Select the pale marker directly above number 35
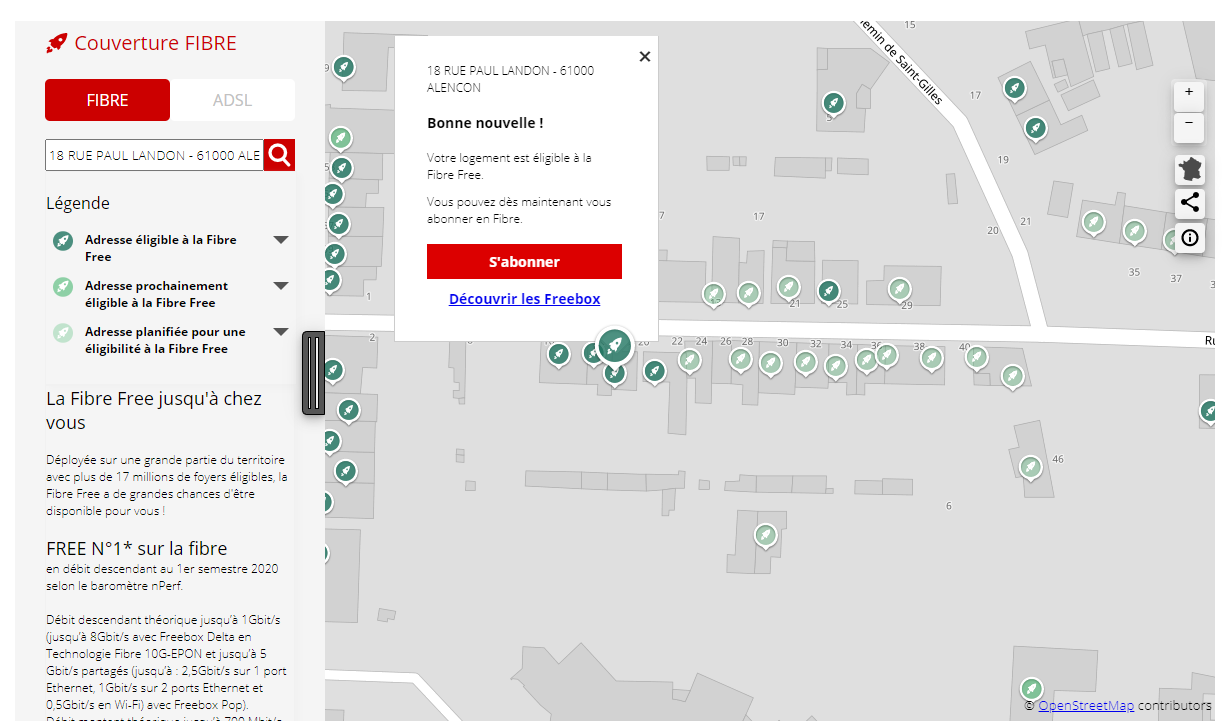Viewport: 1228px width, 726px height. coord(1134,232)
